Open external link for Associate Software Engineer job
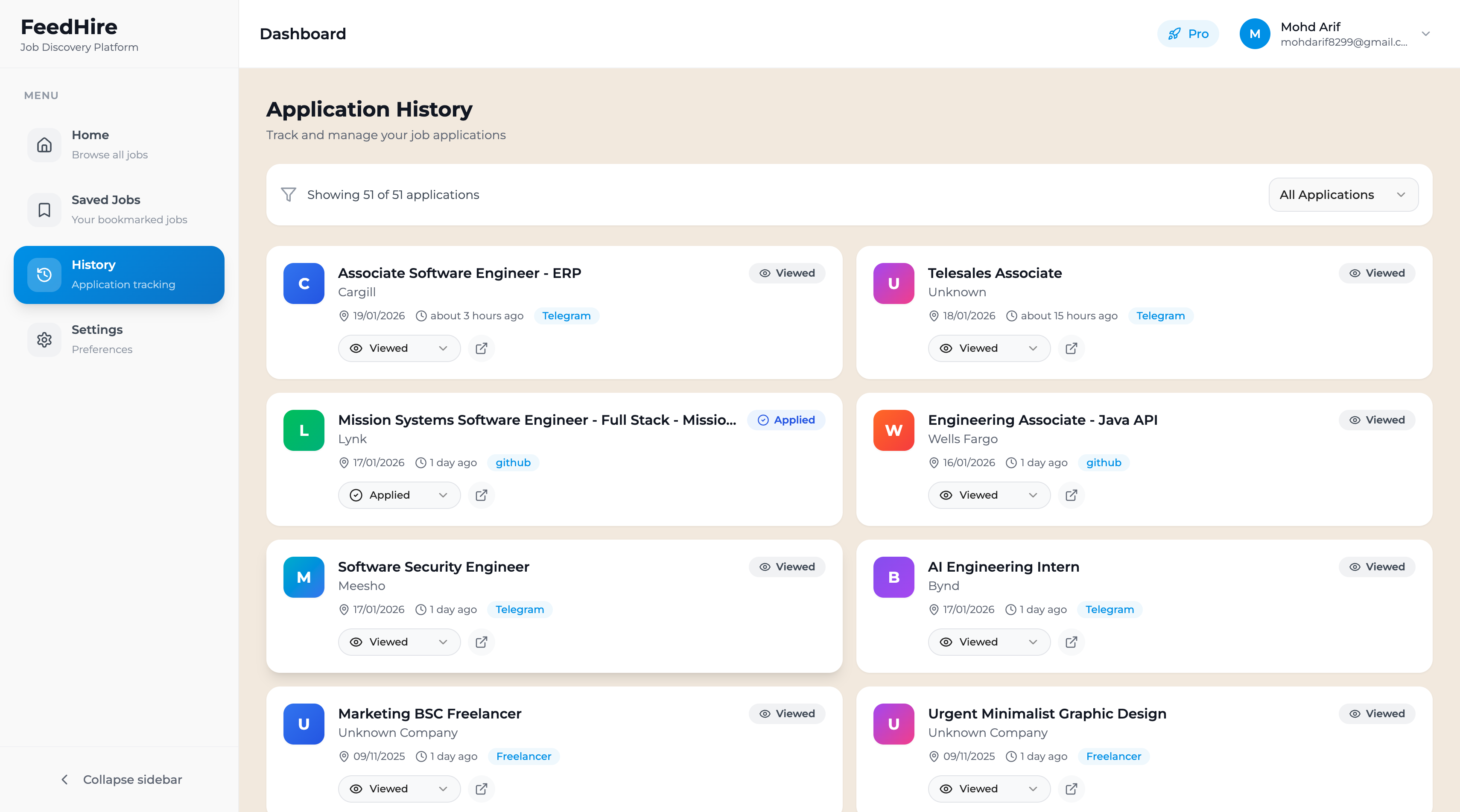The width and height of the screenshot is (1460, 812). (x=481, y=348)
